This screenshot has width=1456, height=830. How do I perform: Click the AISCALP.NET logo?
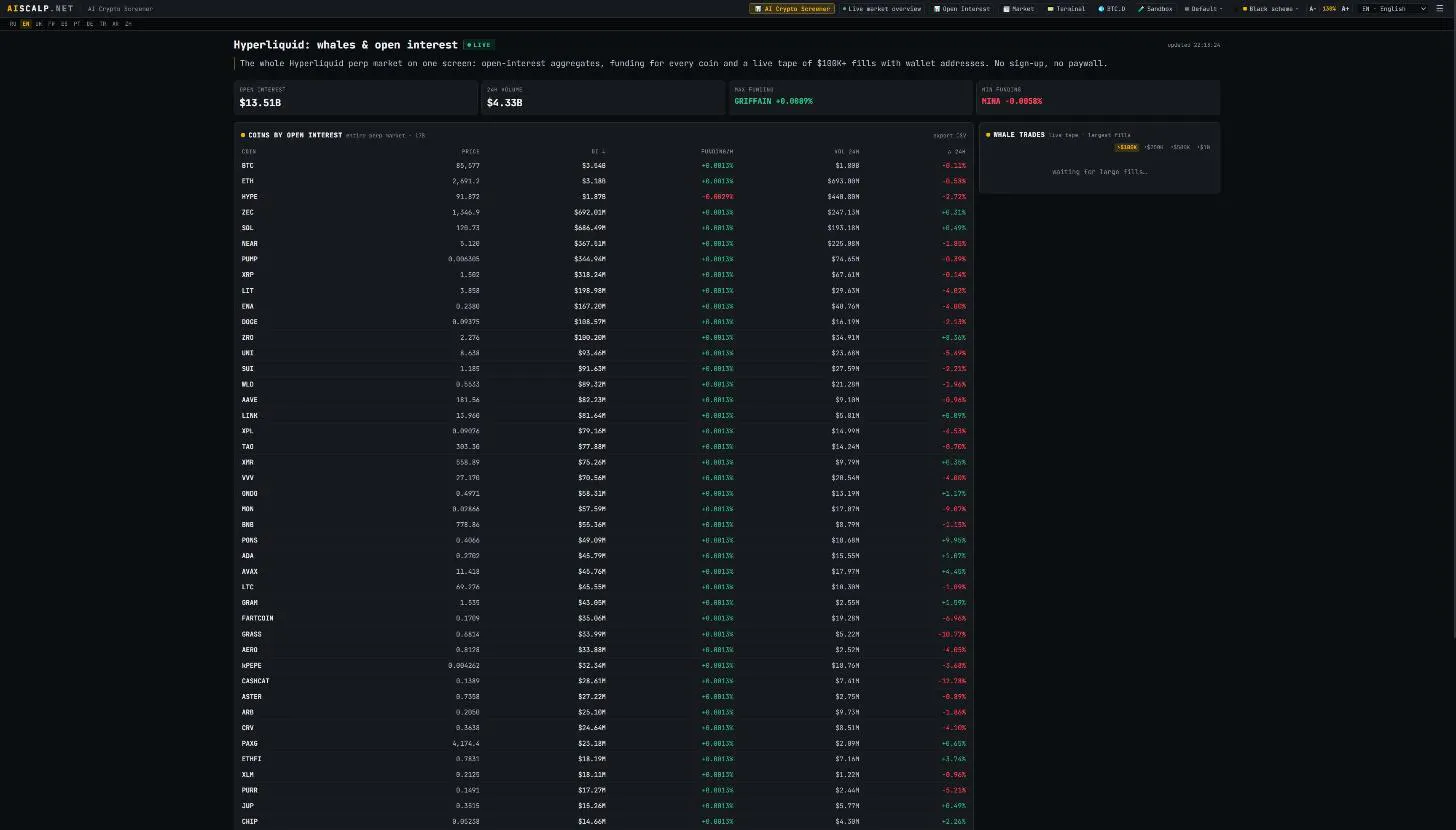(x=40, y=8)
